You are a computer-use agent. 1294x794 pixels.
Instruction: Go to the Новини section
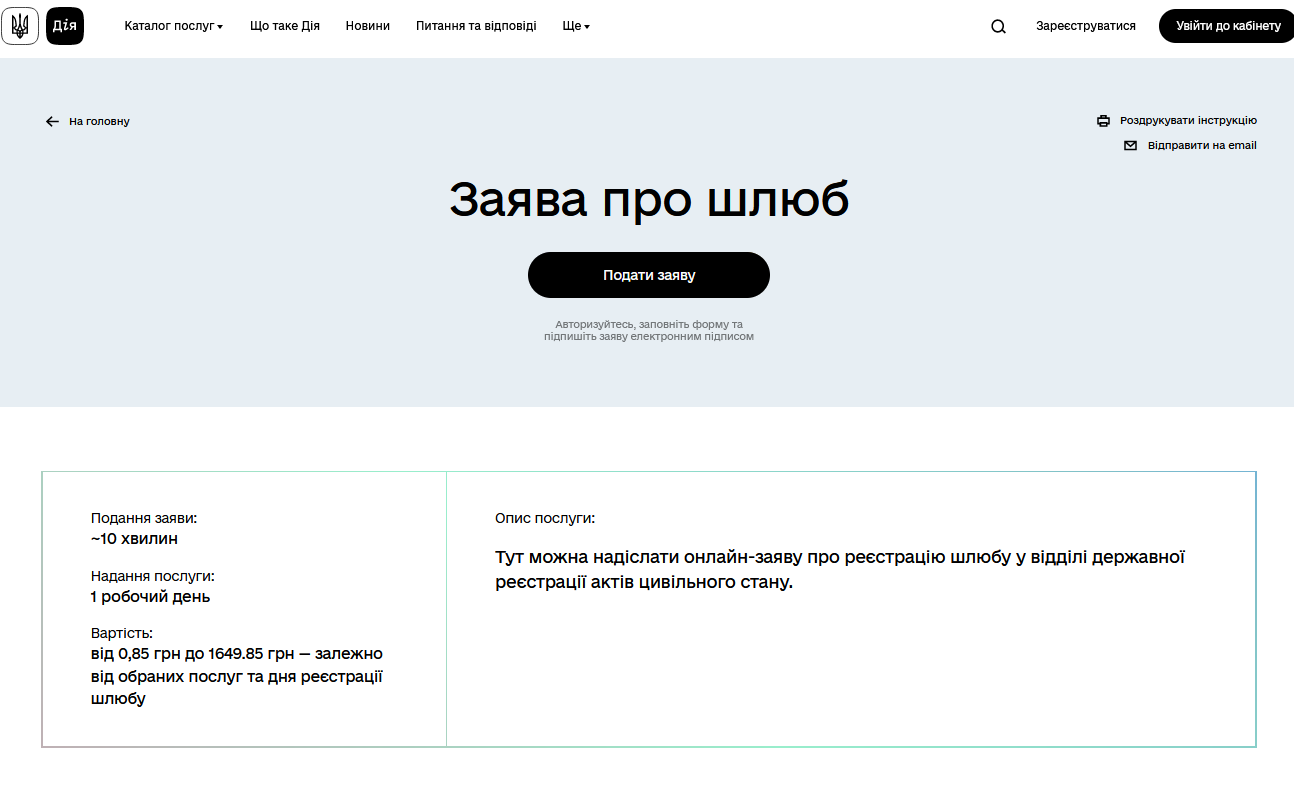tap(368, 26)
